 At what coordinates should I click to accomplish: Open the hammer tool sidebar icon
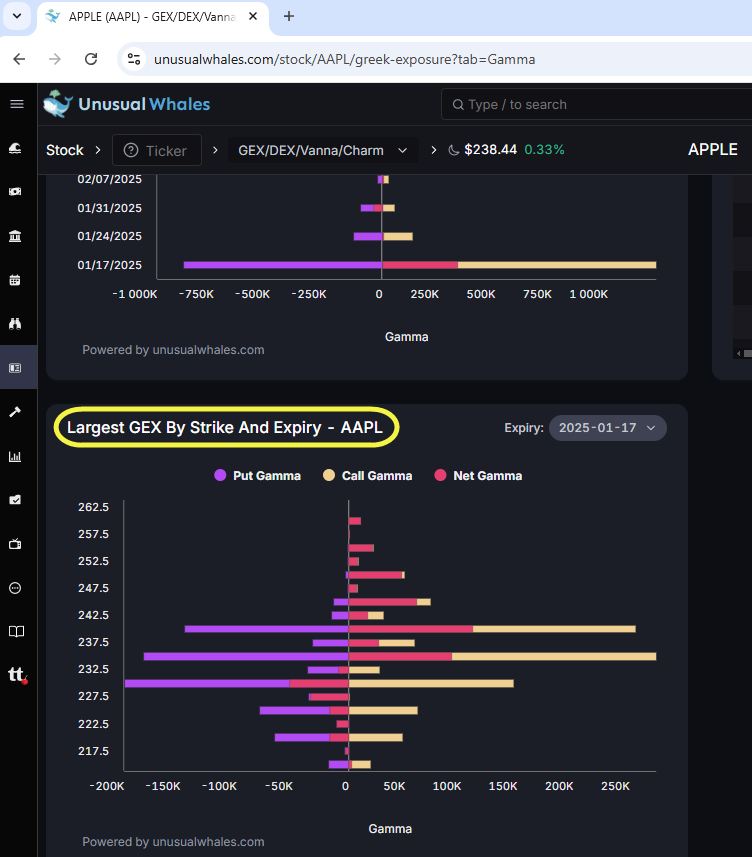15,412
